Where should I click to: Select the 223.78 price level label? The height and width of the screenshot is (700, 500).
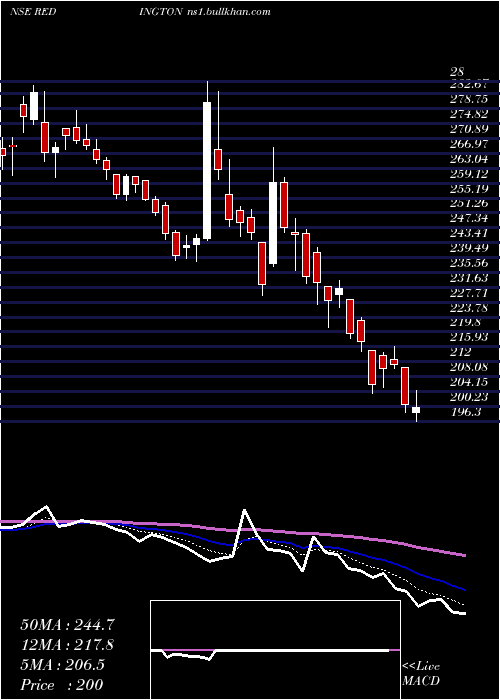coord(470,308)
